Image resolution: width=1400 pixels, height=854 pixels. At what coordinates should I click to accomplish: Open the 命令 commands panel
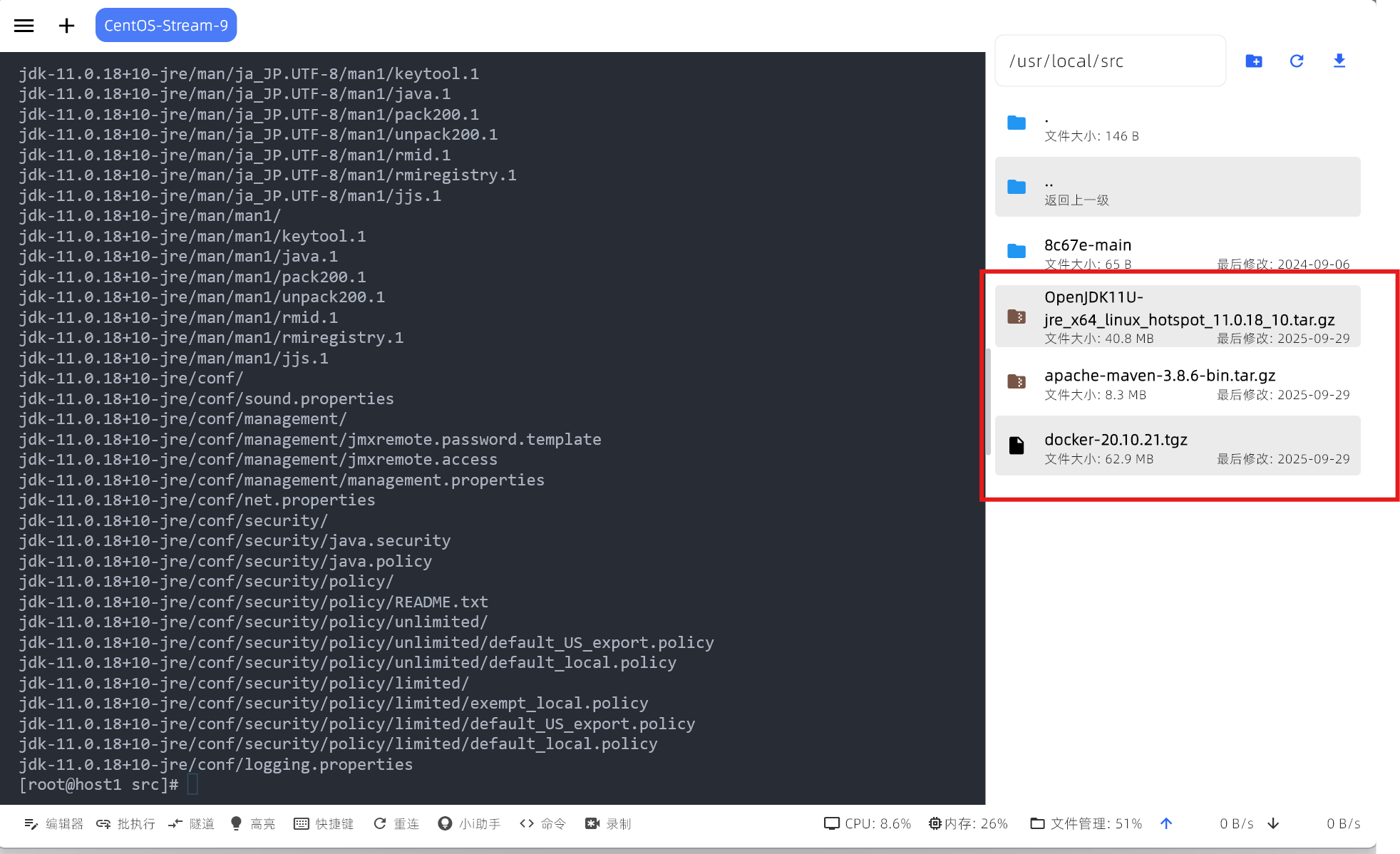tap(543, 824)
